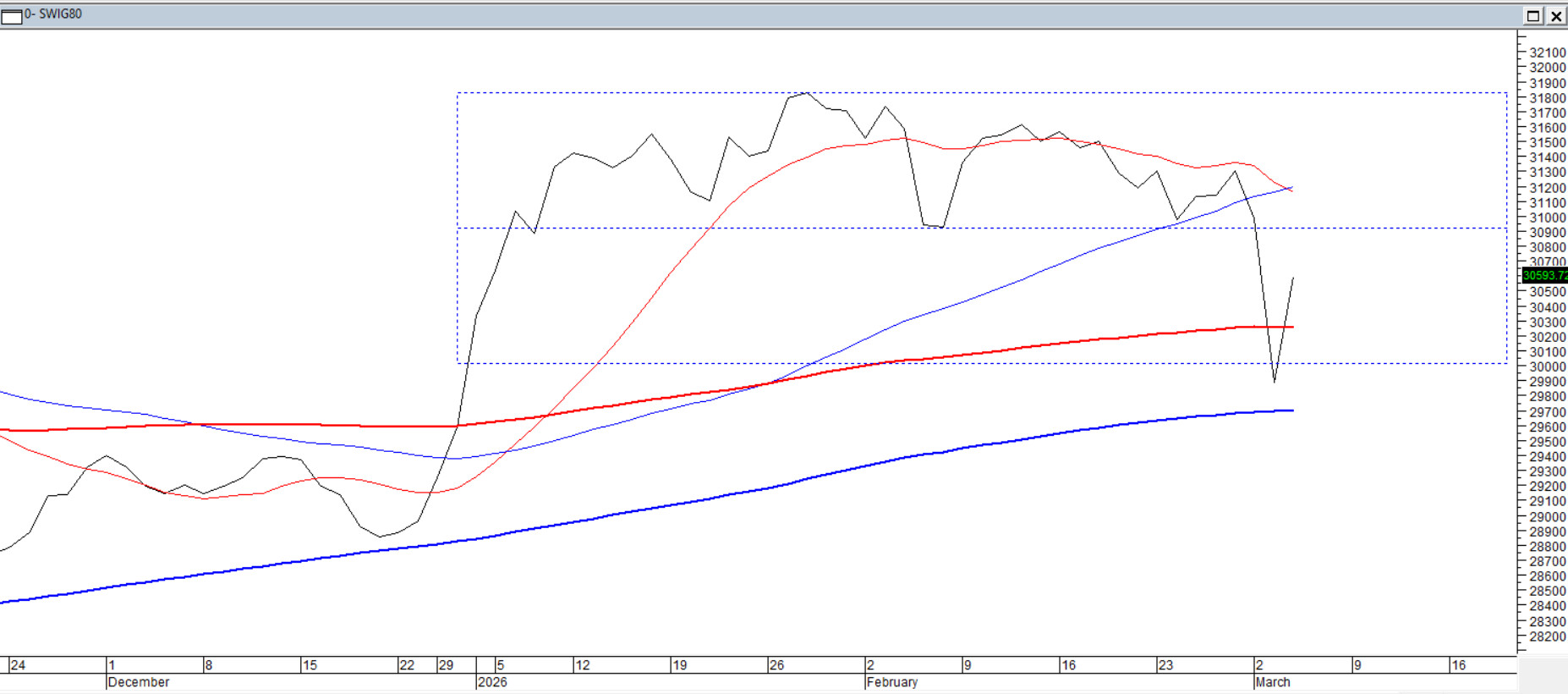Select date 26 on the time axis
Viewport: 1568px width, 694px height.
[x=776, y=665]
